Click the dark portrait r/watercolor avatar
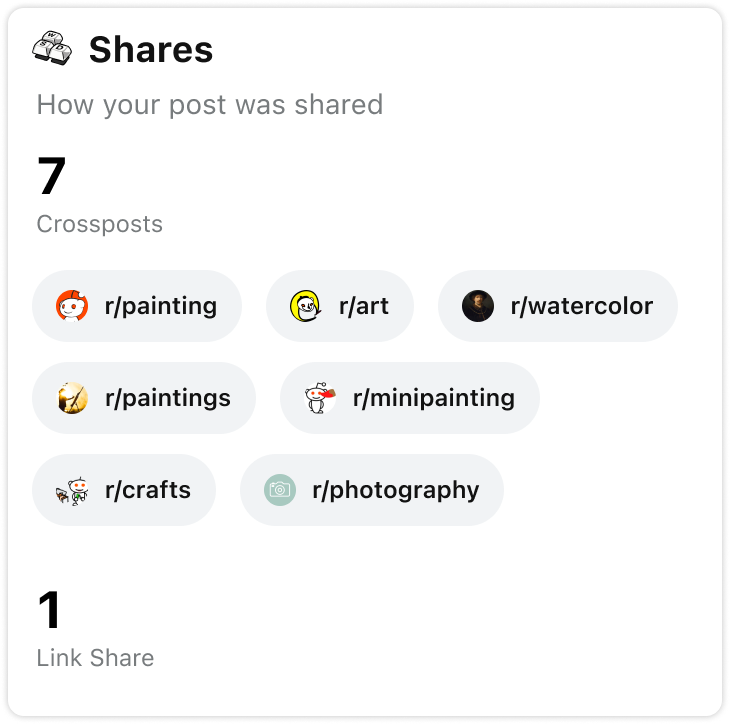This screenshot has height=724, width=730. 478,306
